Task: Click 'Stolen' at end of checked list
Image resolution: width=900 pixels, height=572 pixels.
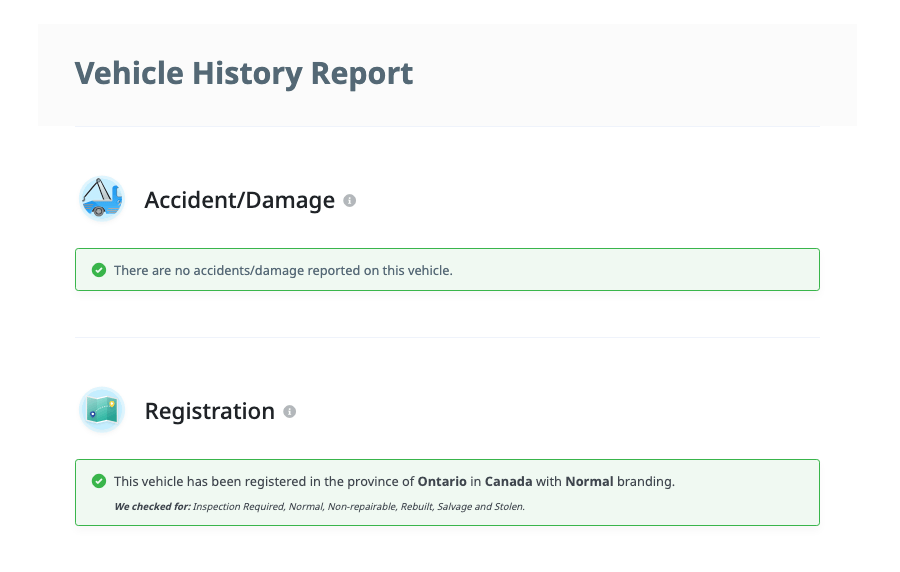Action: pos(509,507)
